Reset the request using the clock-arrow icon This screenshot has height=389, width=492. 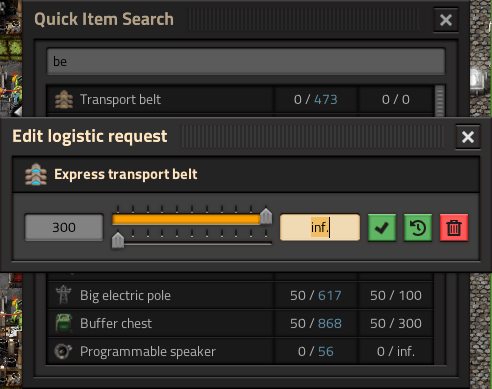(418, 228)
